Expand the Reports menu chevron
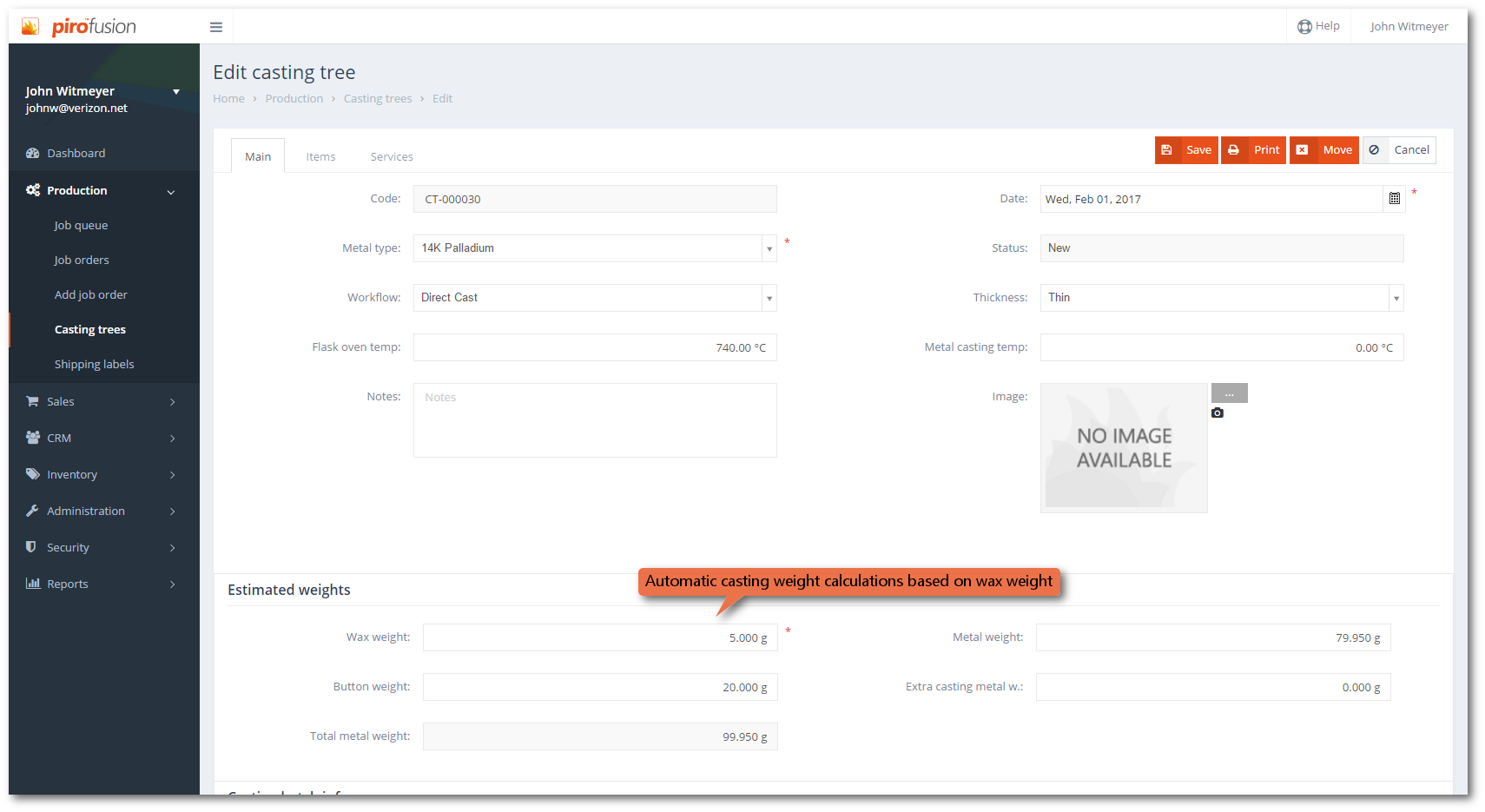This screenshot has height=812, width=1485. [173, 584]
